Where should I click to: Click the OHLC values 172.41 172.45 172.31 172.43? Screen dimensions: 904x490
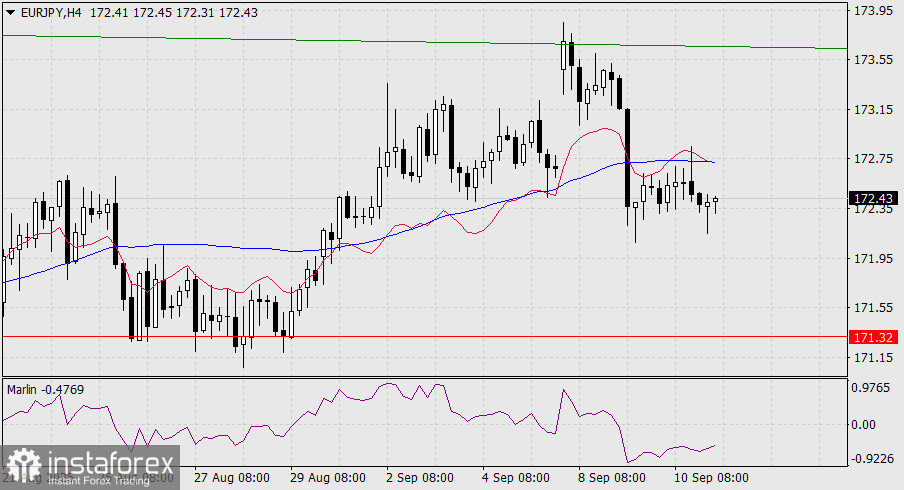[x=174, y=12]
